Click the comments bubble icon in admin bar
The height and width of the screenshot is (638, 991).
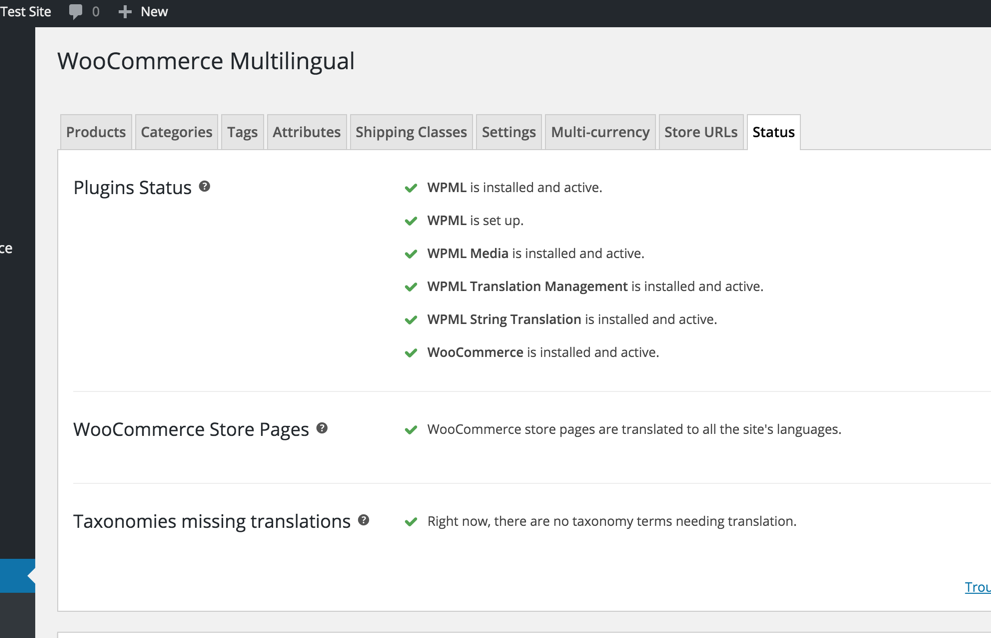[75, 11]
